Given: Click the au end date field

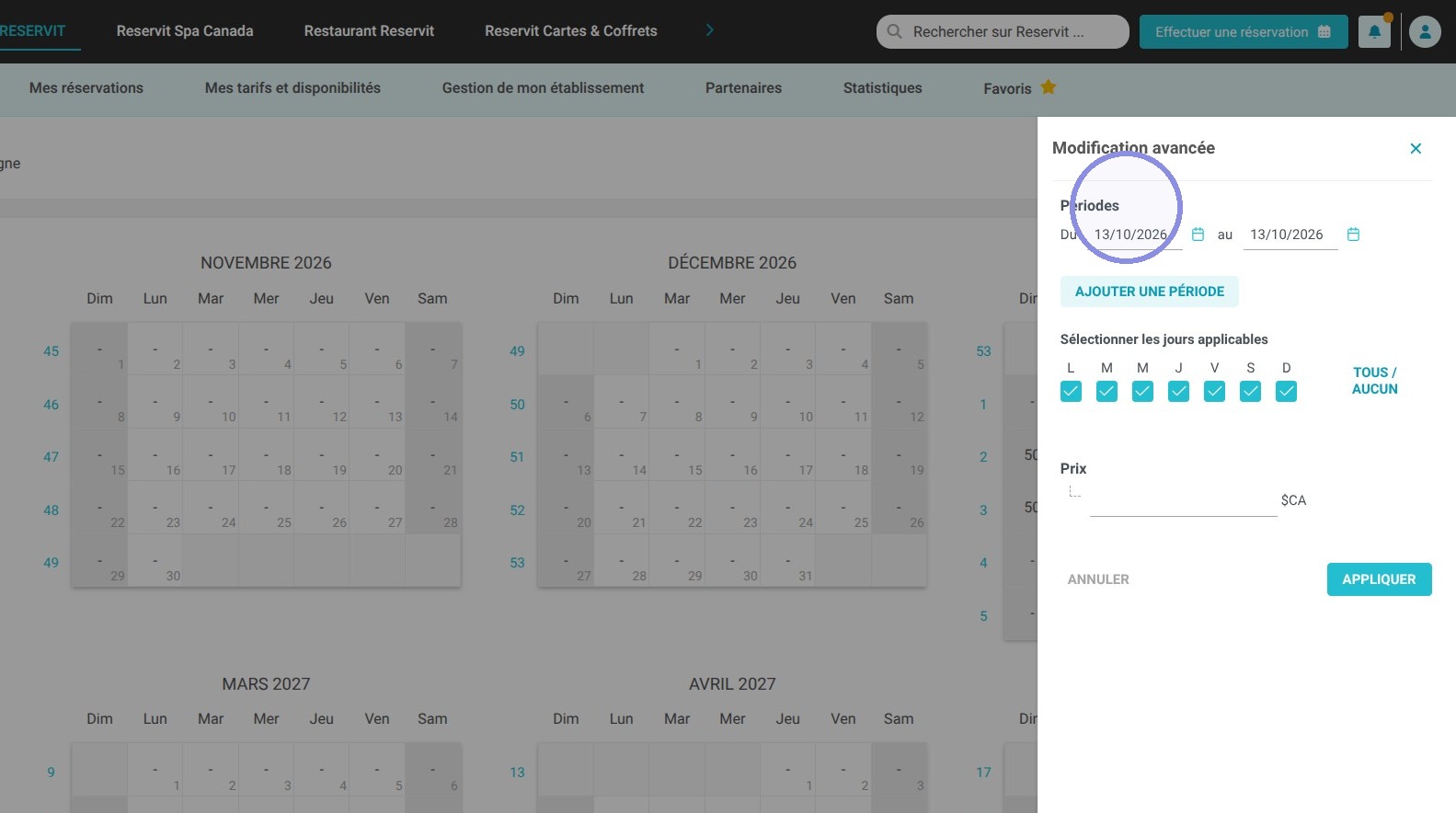Looking at the screenshot, I should tap(1290, 235).
